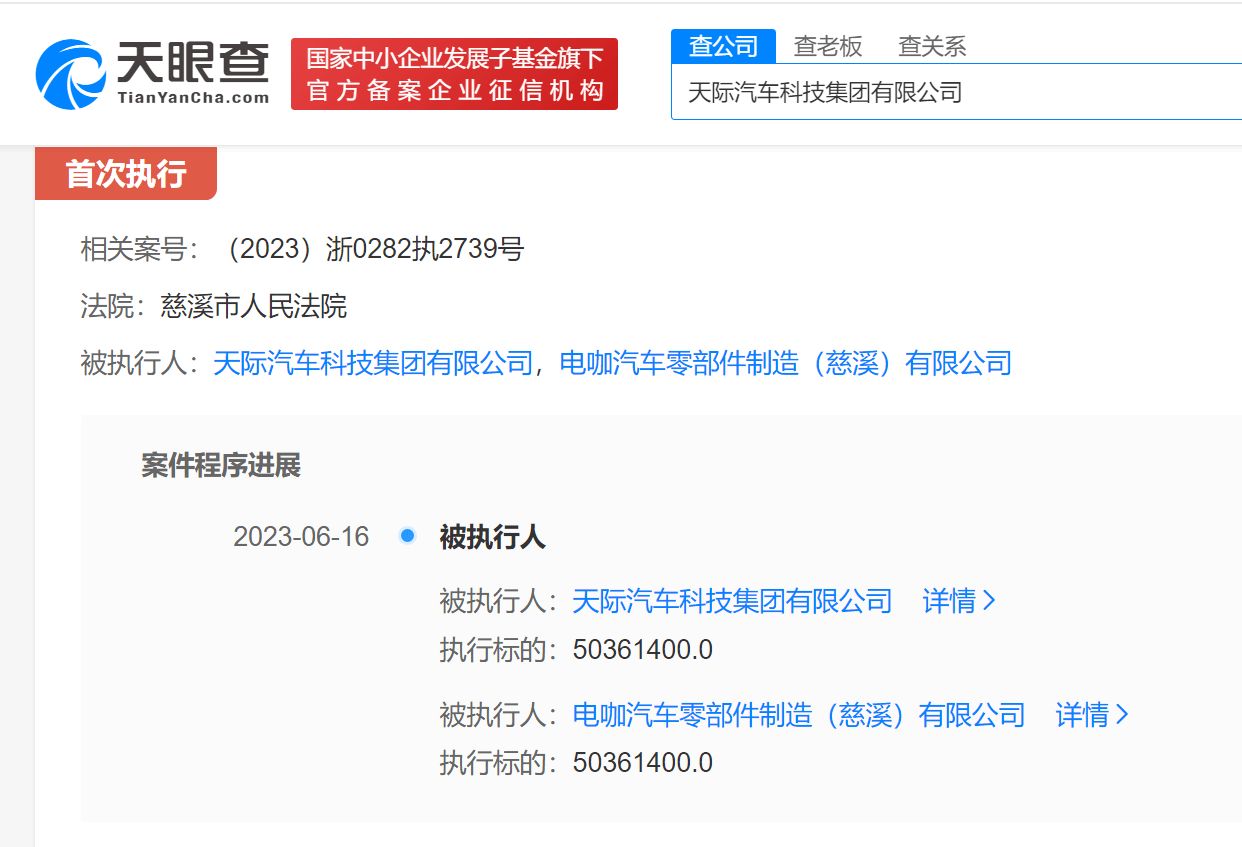1242x847 pixels.
Task: Open the red official credit agency banner
Action: [x=454, y=74]
